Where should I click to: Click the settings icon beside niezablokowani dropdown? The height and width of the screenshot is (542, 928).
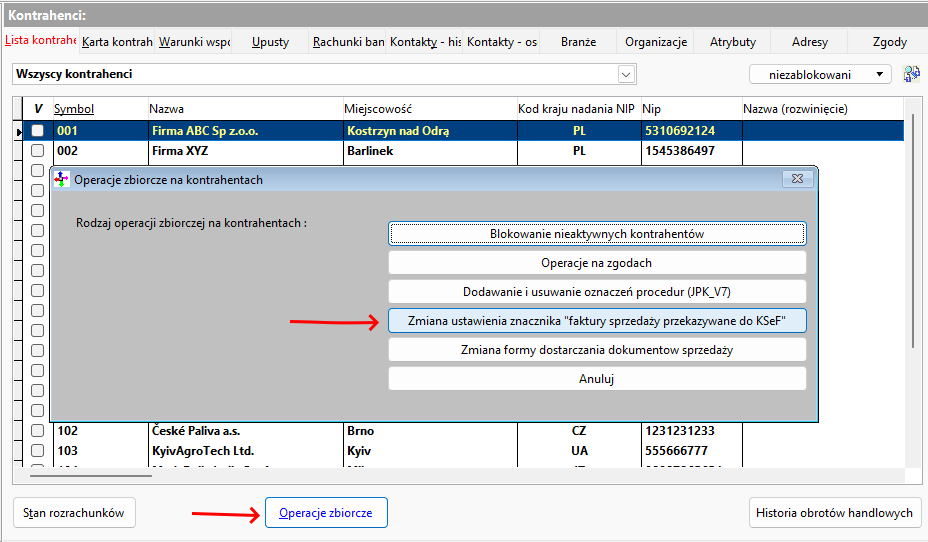click(911, 74)
